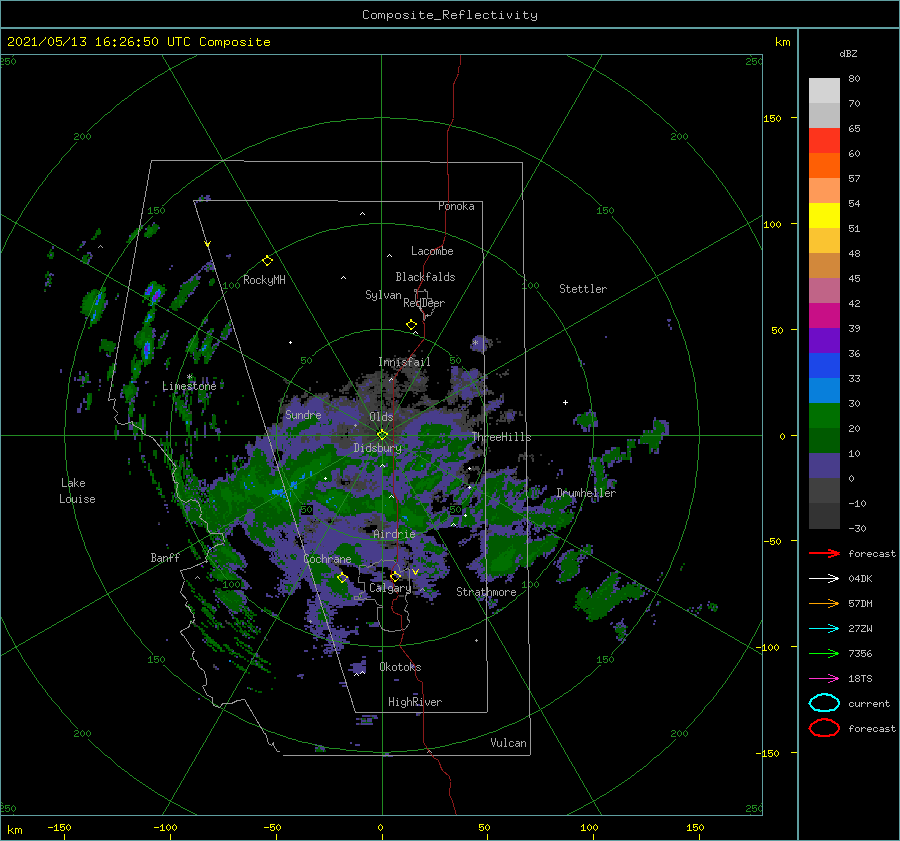The height and width of the screenshot is (841, 900).
Task: Click the RockyMH label
Action: [x=264, y=280]
